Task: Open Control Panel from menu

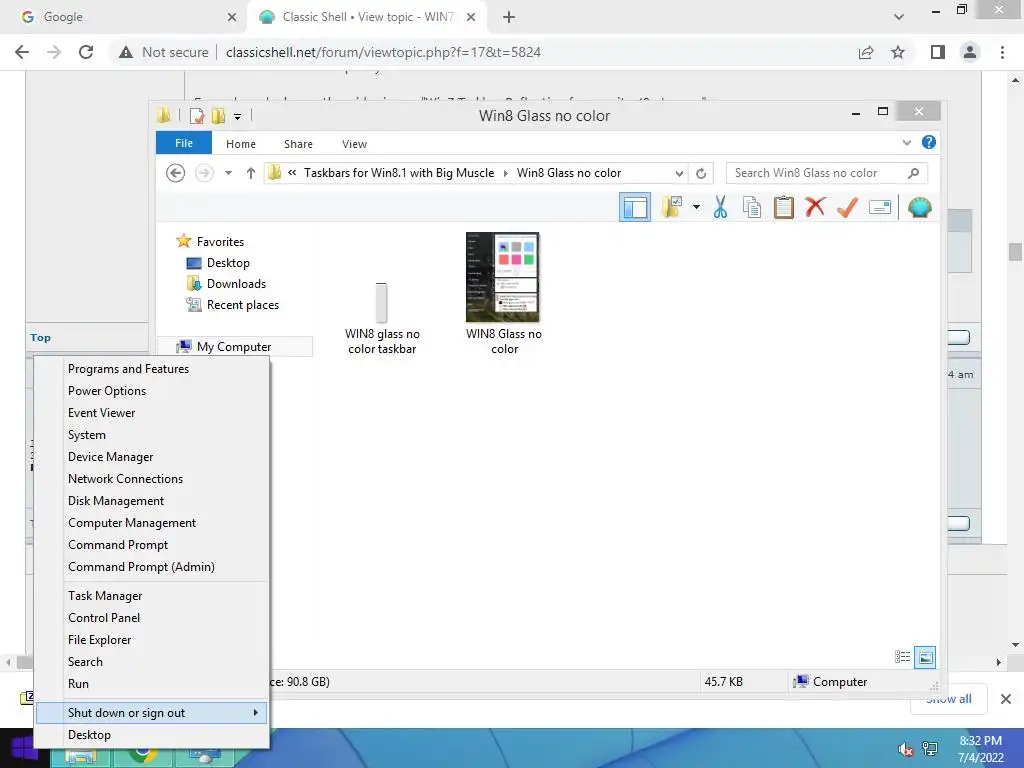Action: tap(152, 618)
